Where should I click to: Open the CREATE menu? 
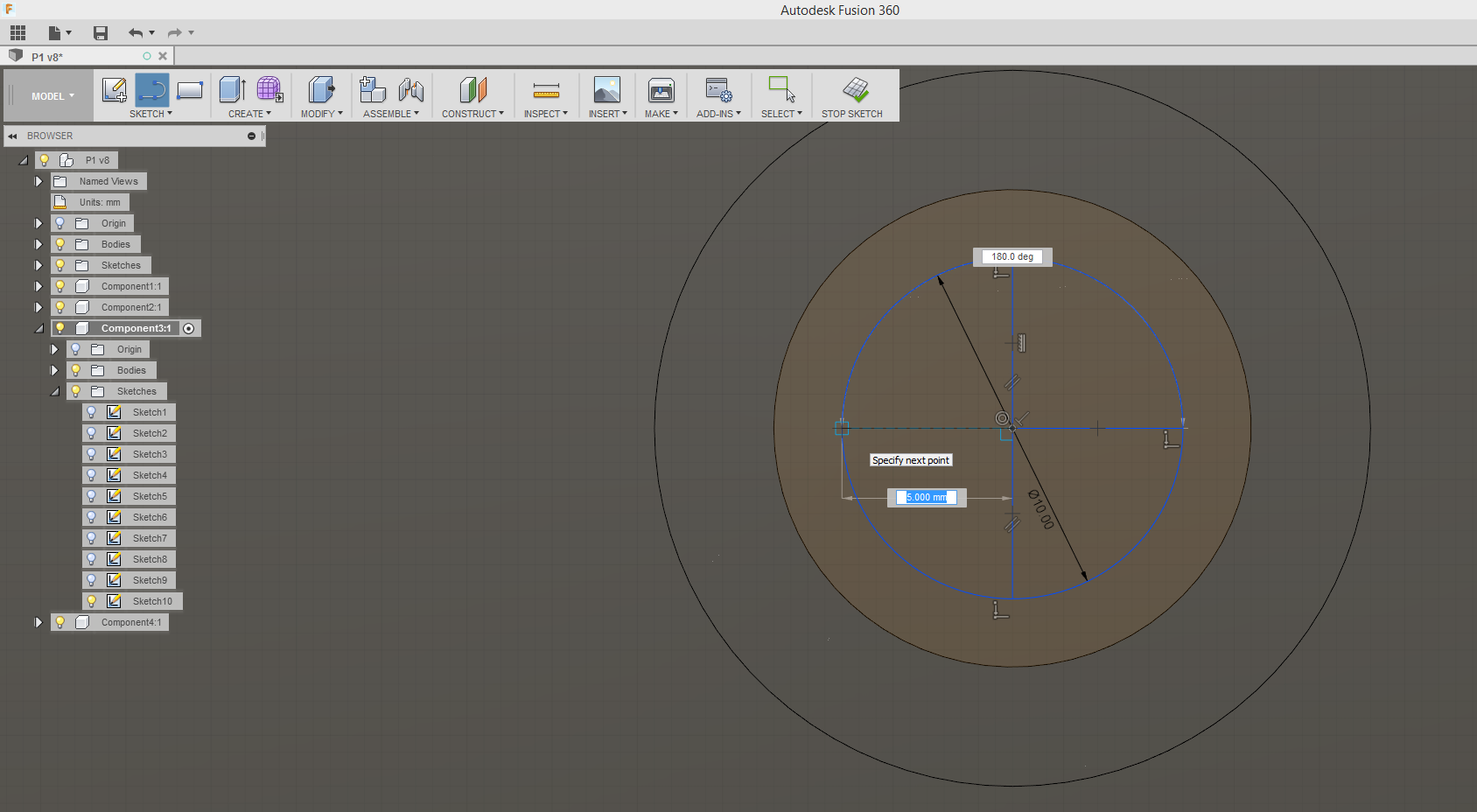249,114
